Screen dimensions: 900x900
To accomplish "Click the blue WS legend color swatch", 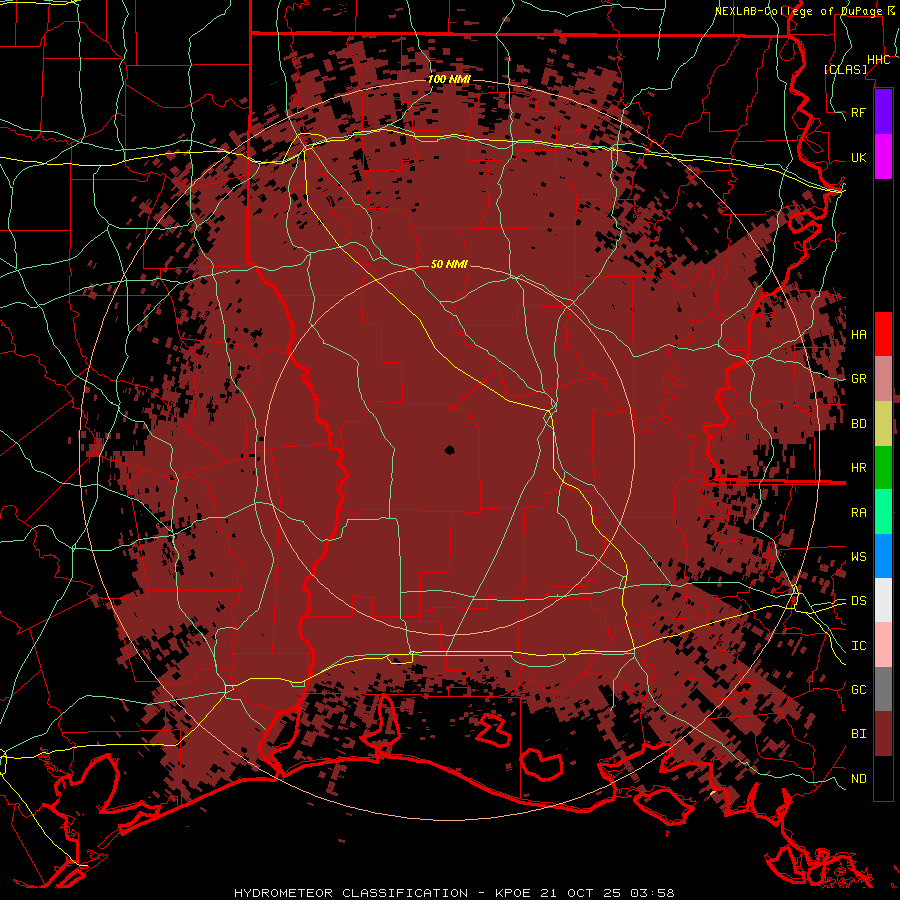I will [x=883, y=556].
